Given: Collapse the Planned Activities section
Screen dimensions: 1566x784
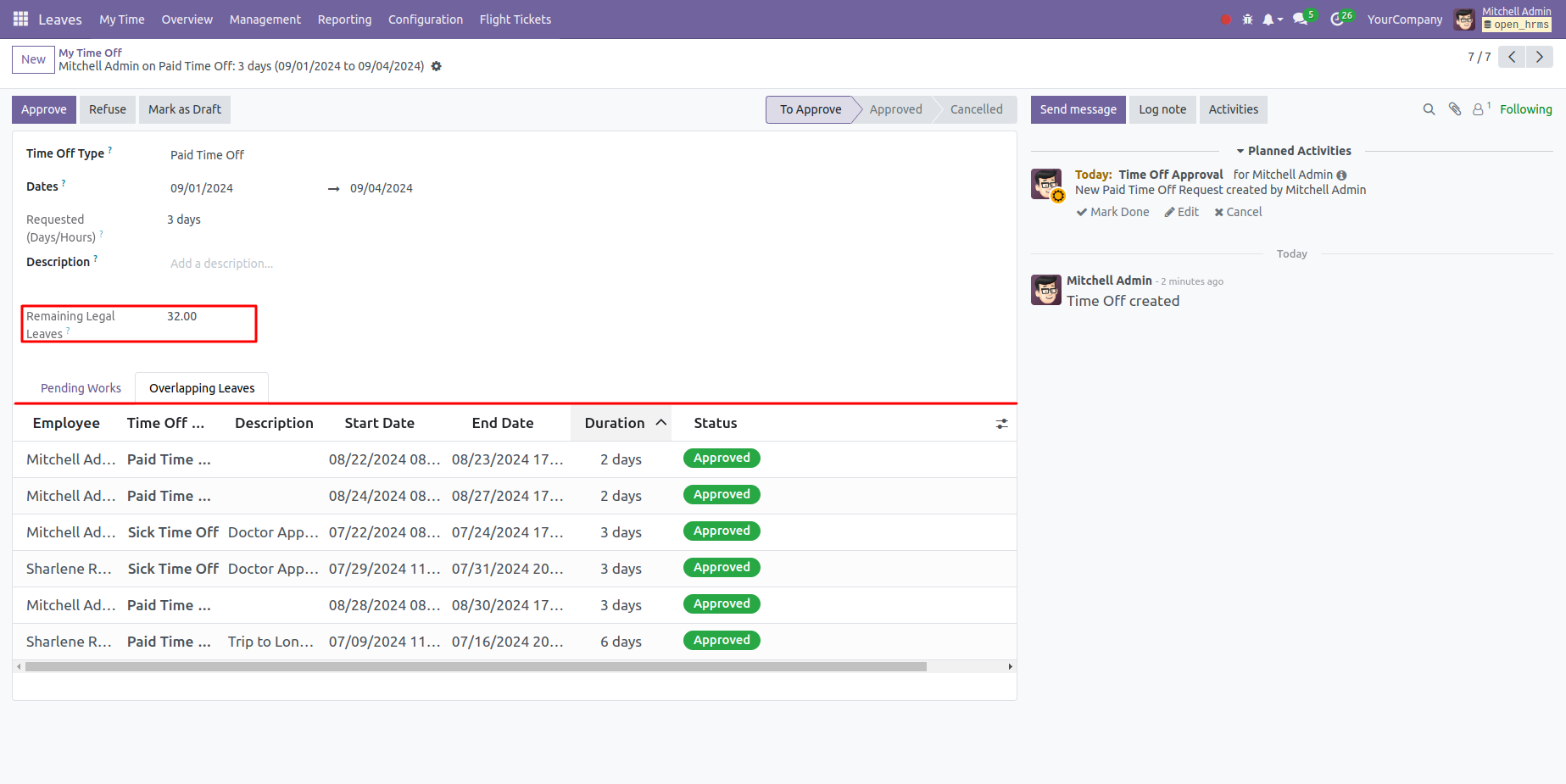Looking at the screenshot, I should [x=1293, y=151].
